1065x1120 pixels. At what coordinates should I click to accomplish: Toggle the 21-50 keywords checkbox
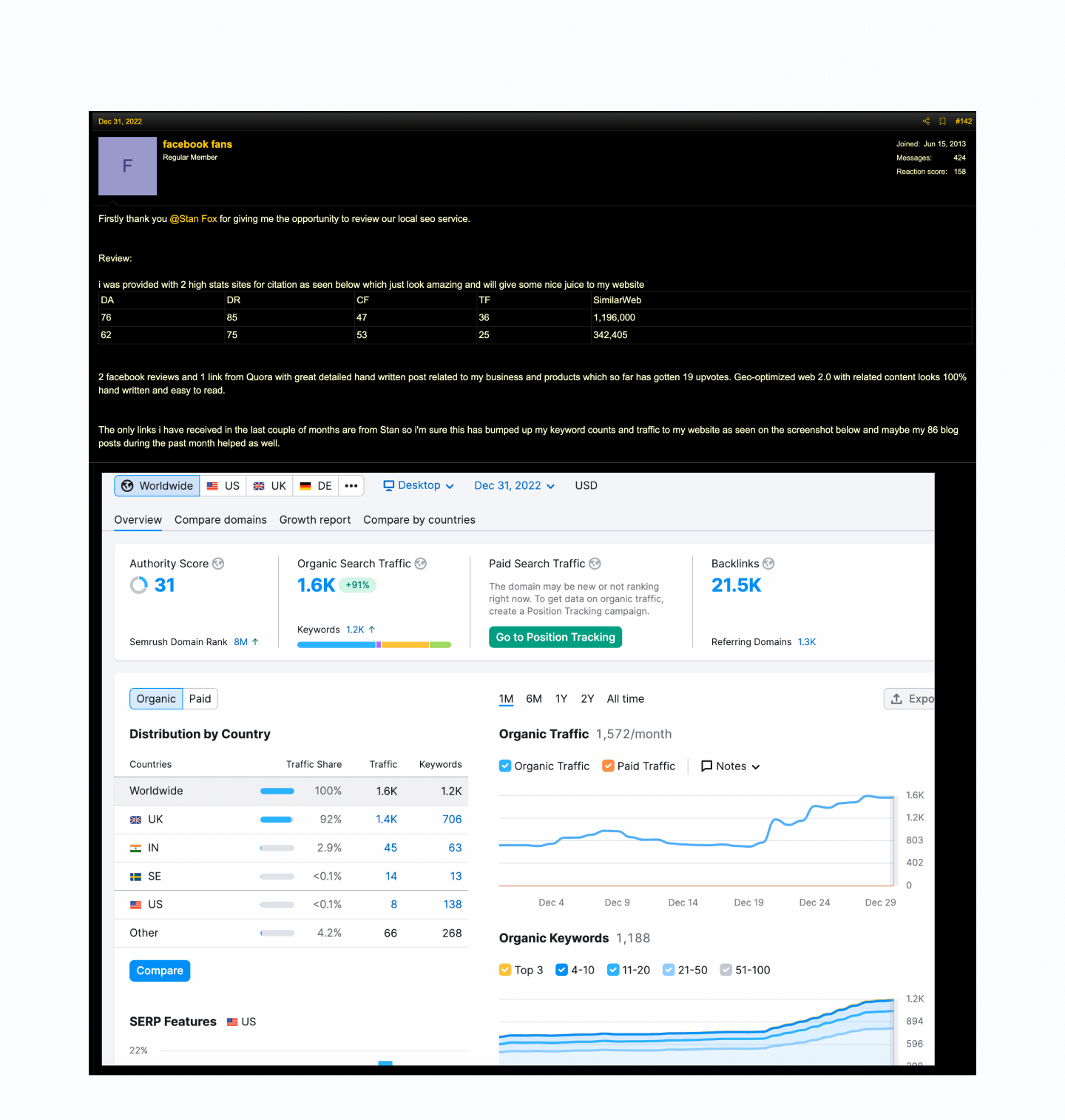click(669, 970)
